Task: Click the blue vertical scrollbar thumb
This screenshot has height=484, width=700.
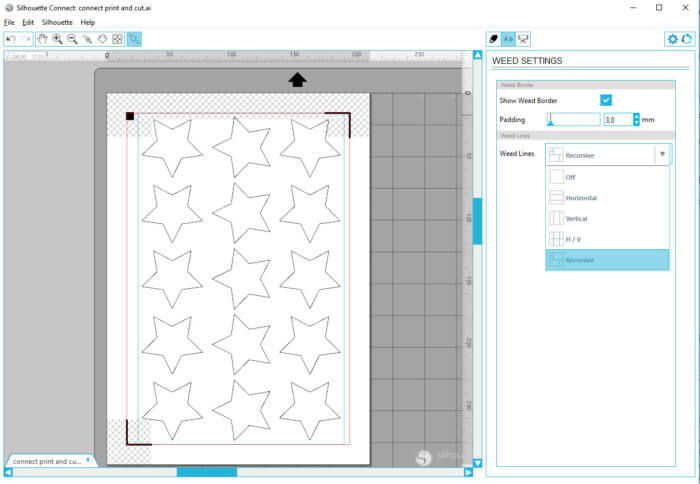Action: pyautogui.click(x=477, y=221)
